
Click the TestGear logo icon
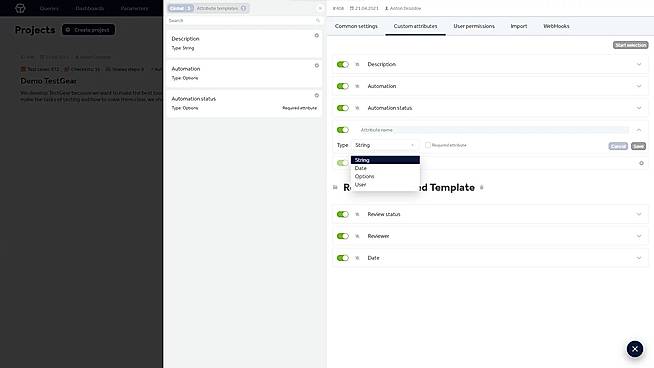(x=20, y=8)
